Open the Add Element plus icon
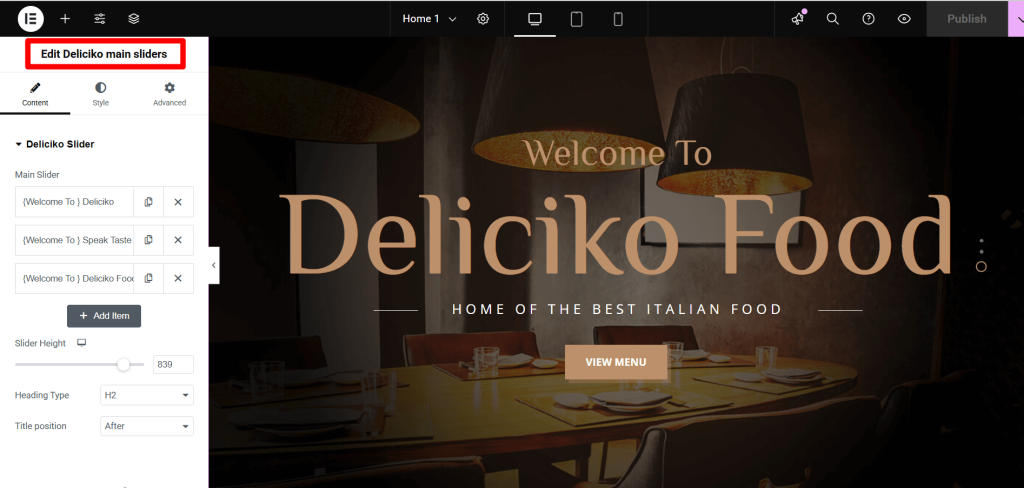 [x=65, y=18]
